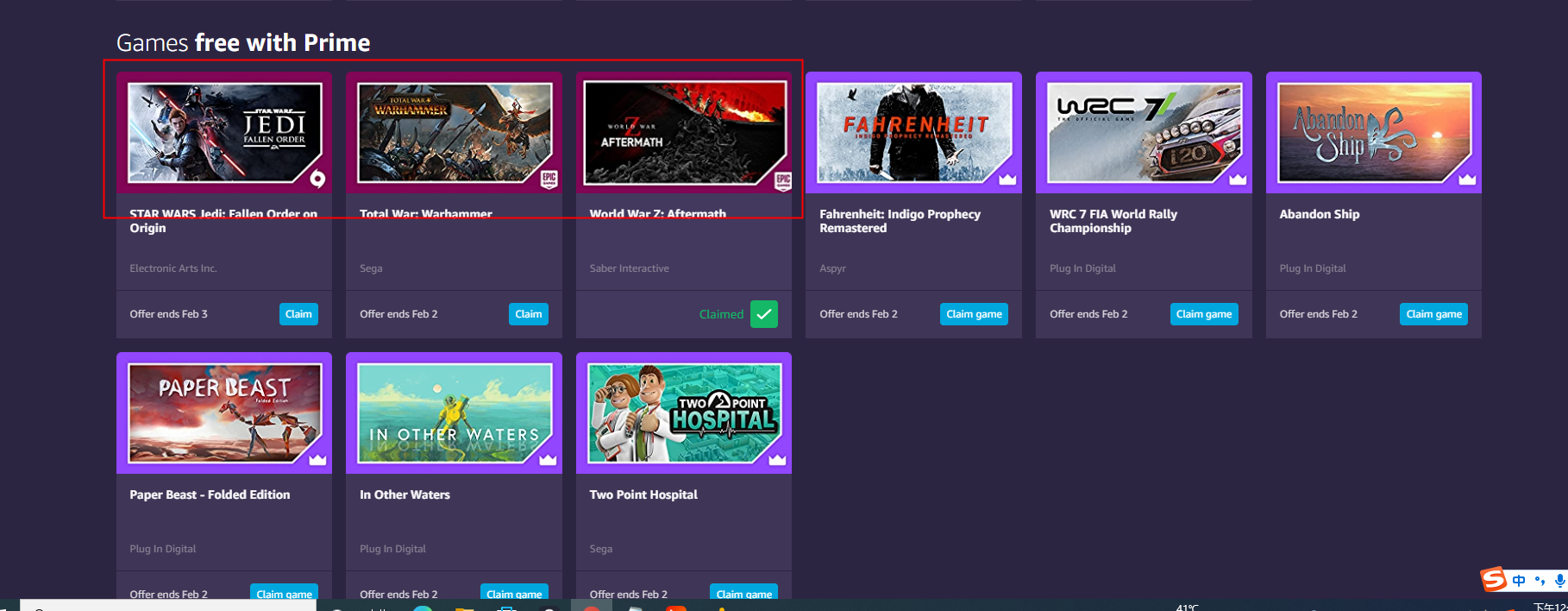Click the "Saber Interactive" publisher text
The width and height of the screenshot is (1568, 611).
[629, 268]
